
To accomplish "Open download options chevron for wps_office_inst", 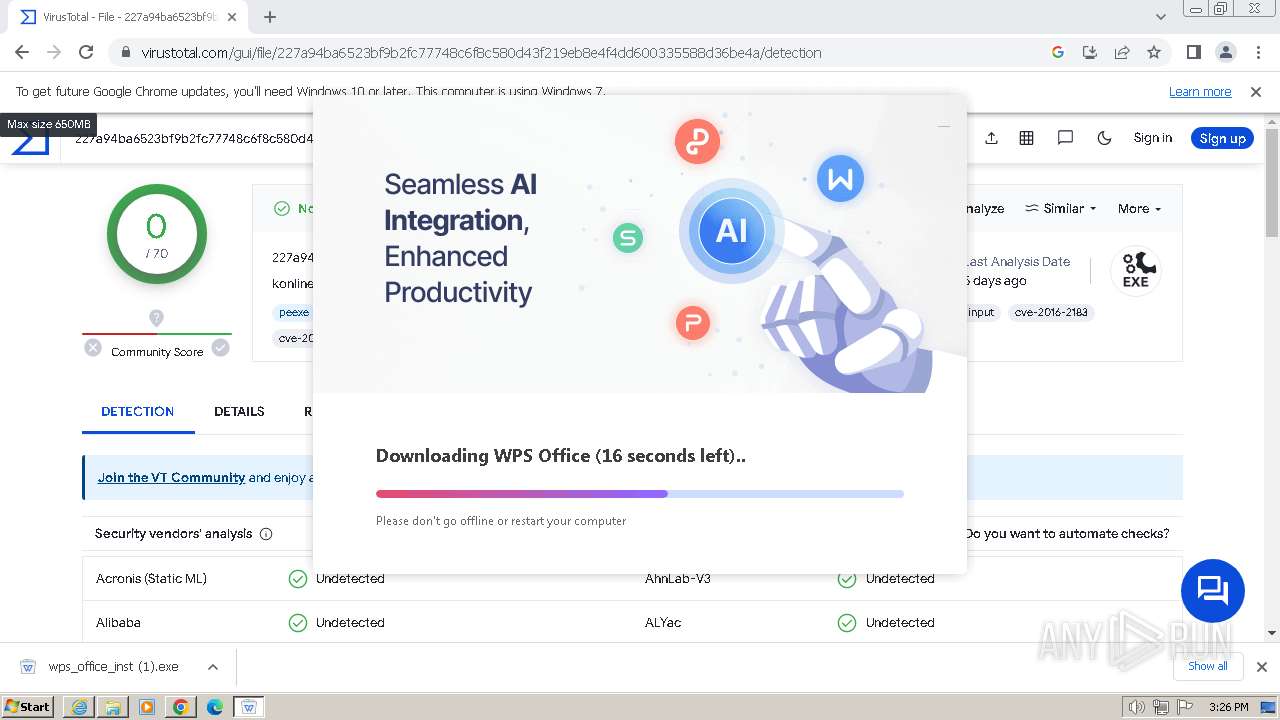I will click(213, 667).
